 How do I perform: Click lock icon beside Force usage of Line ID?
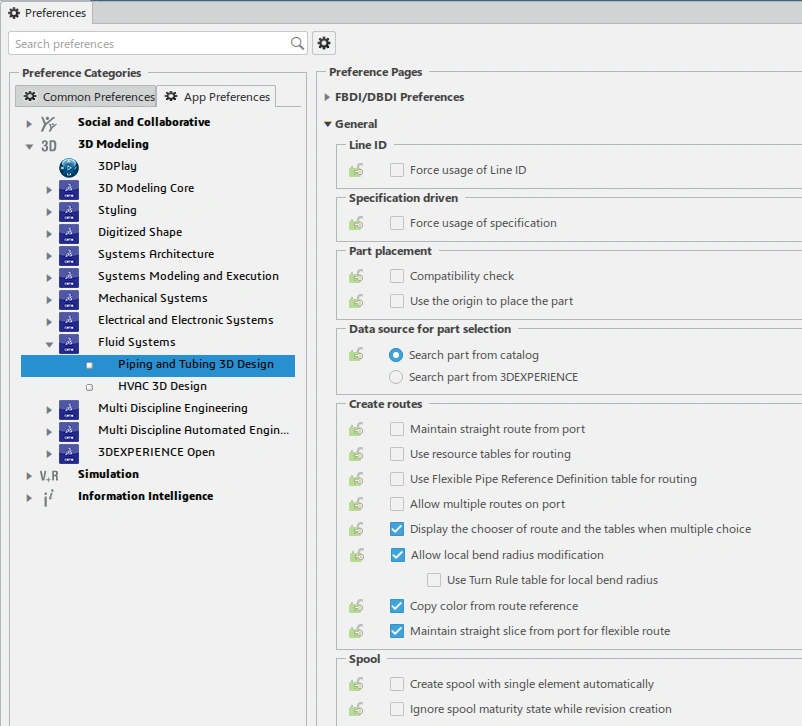click(x=356, y=171)
